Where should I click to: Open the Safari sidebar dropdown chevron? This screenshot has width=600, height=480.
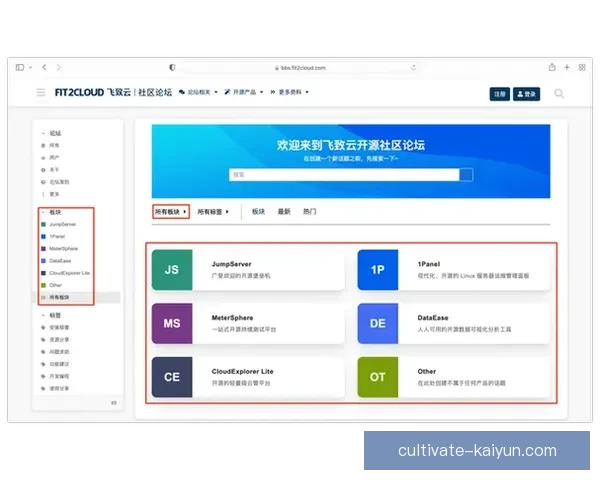coord(30,68)
